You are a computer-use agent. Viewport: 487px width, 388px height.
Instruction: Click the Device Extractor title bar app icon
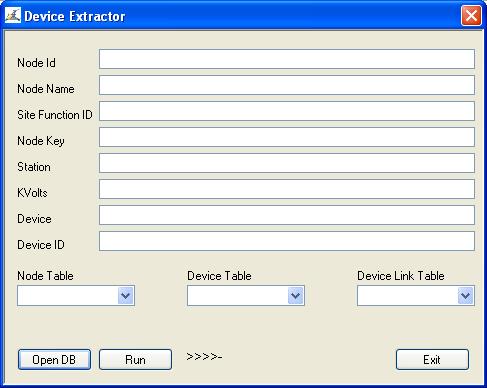pyautogui.click(x=13, y=16)
